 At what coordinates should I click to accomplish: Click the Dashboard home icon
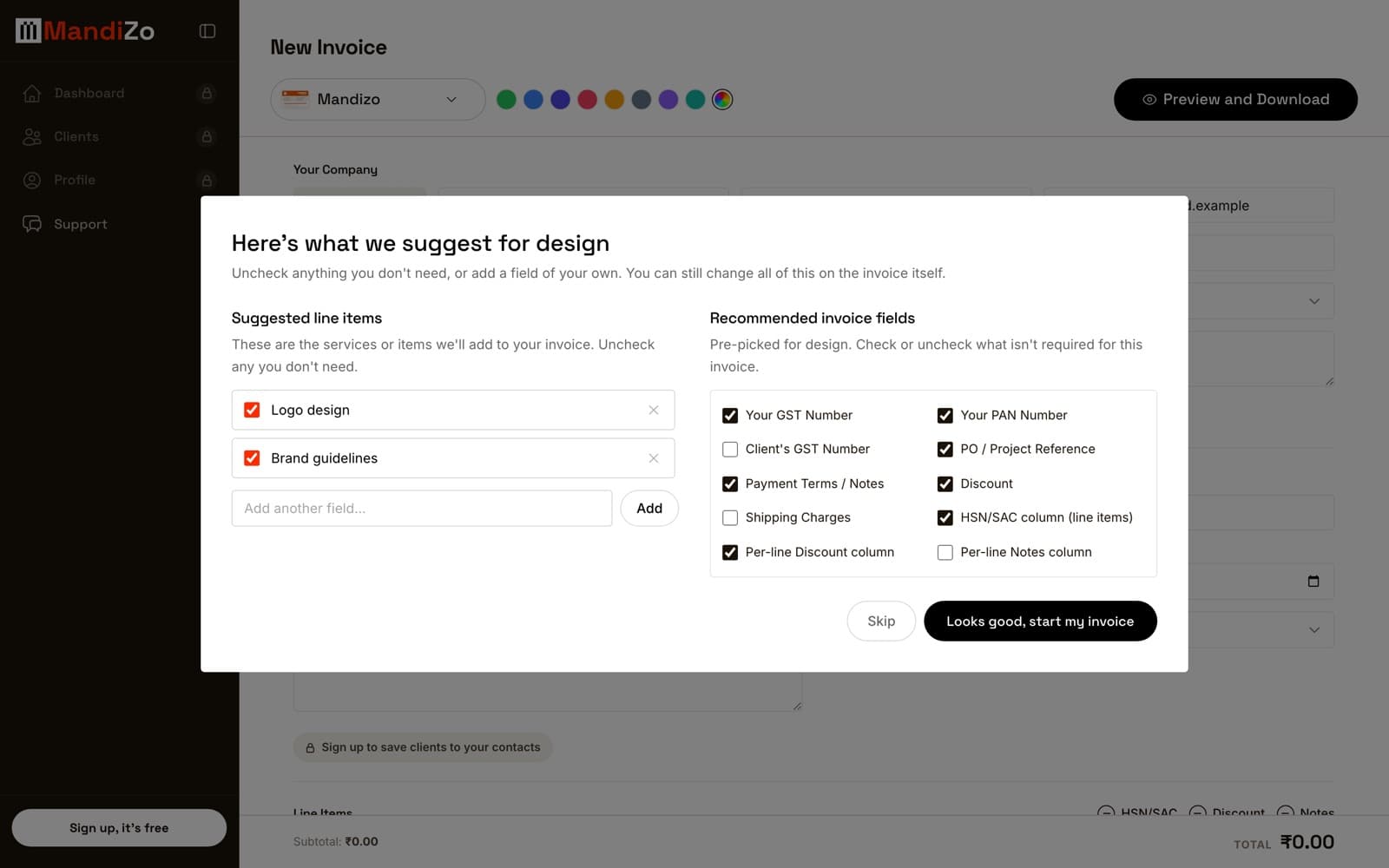(32, 93)
